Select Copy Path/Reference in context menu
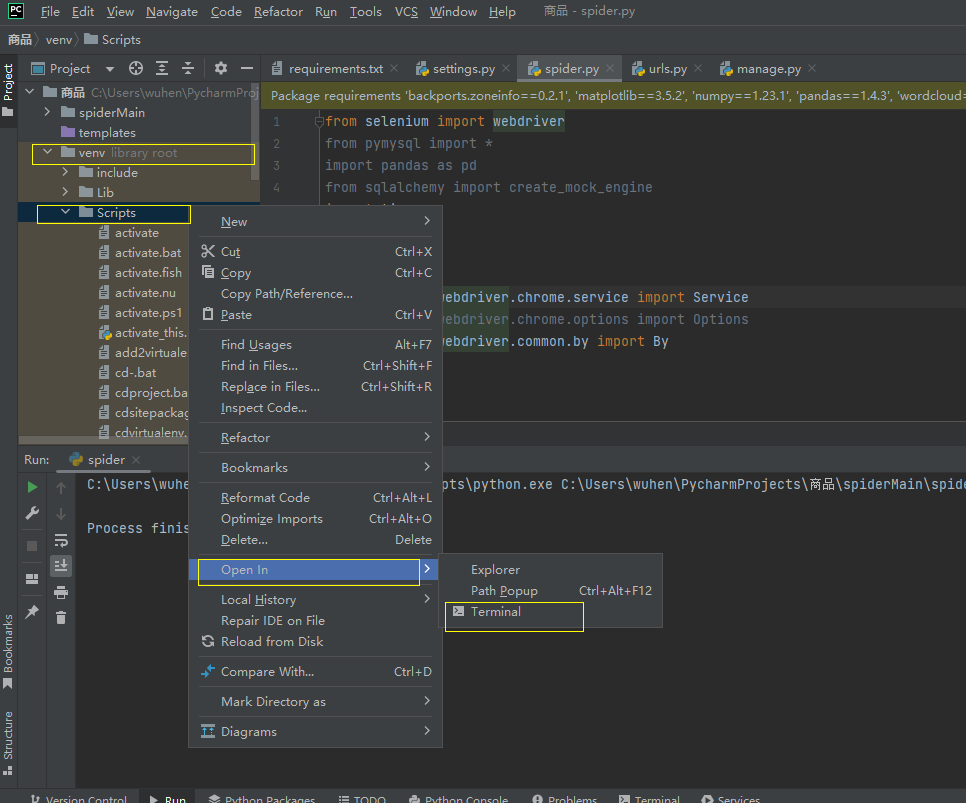Viewport: 966px width, 803px height. tap(286, 294)
